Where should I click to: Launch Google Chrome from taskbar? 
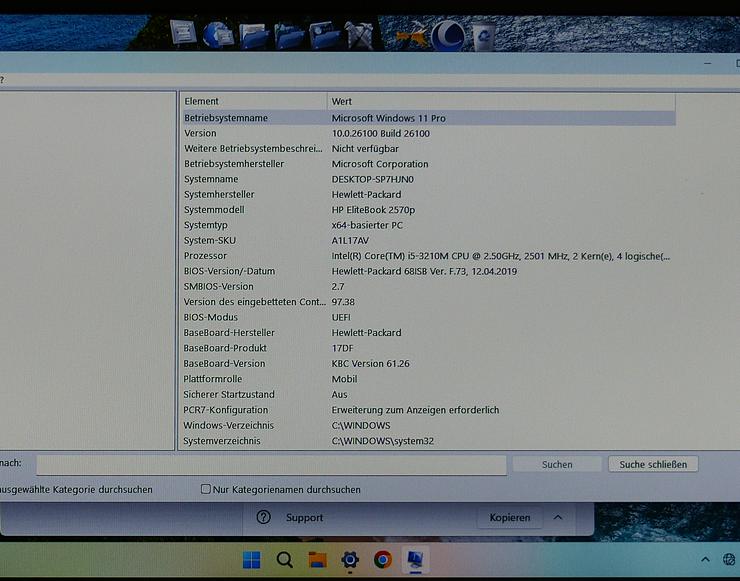tap(383, 560)
